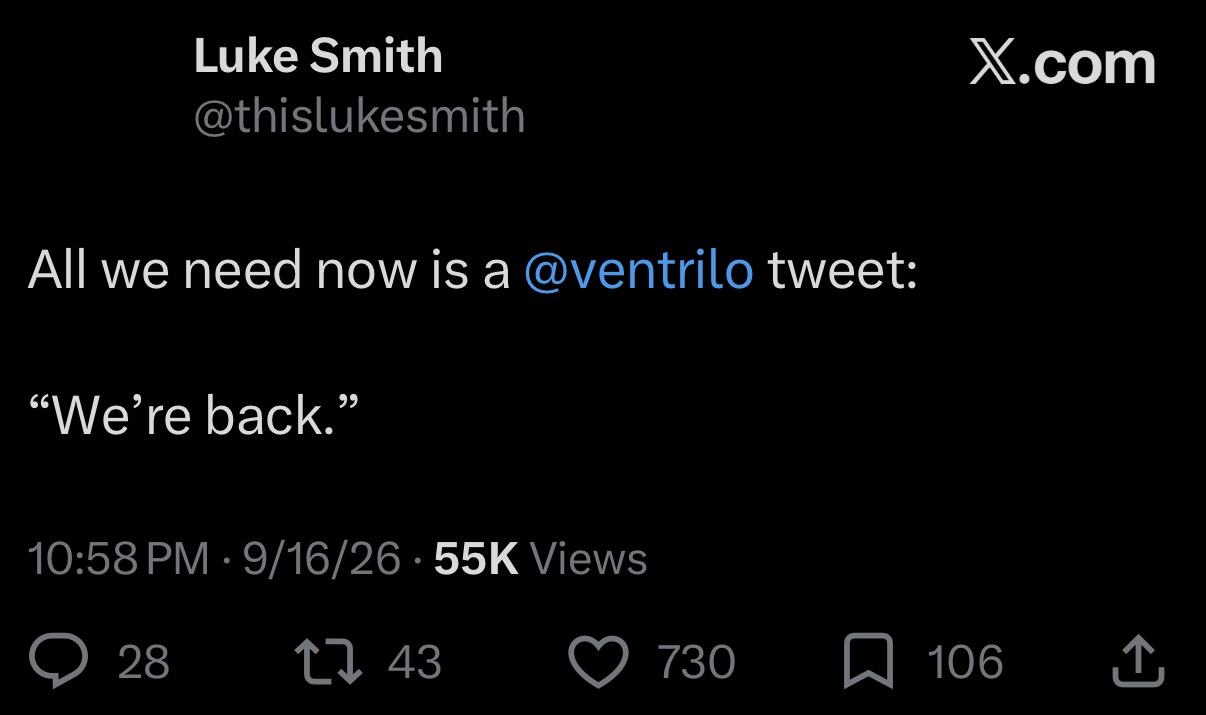Open the share options via upload arrow icon
Screen dimensions: 1206x715
[1138, 662]
